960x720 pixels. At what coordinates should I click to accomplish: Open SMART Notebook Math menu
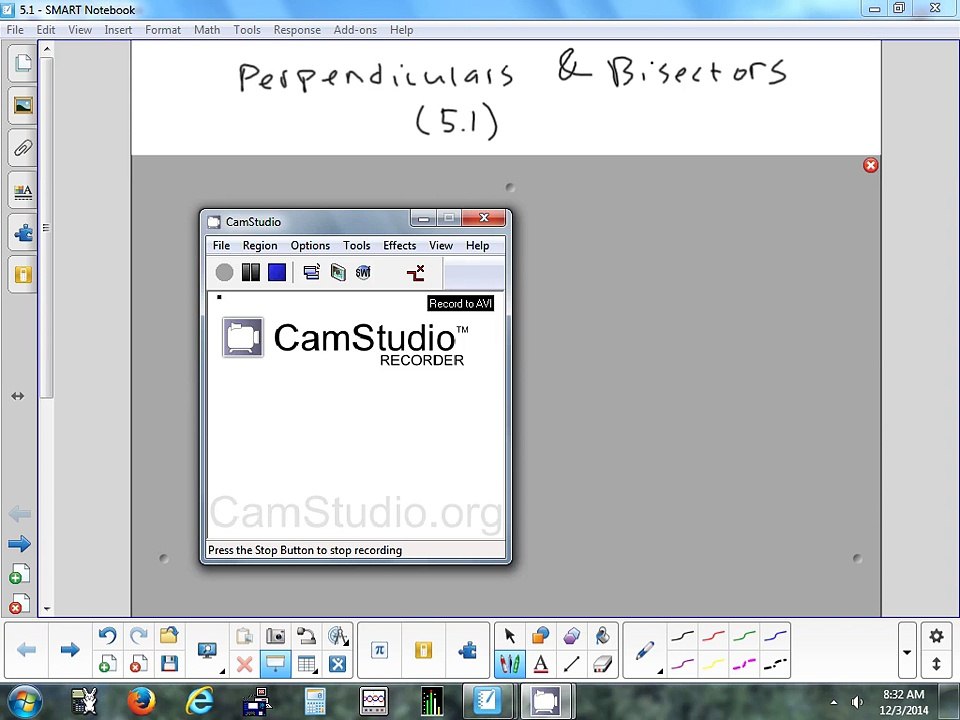(207, 30)
